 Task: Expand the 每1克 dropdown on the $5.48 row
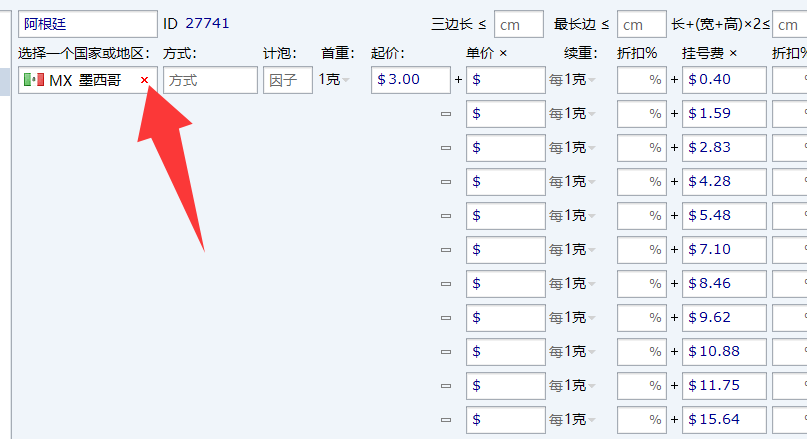572,216
